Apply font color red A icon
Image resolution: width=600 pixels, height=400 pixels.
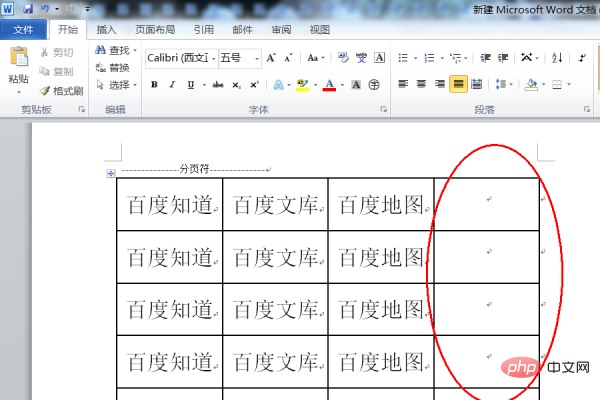(328, 85)
